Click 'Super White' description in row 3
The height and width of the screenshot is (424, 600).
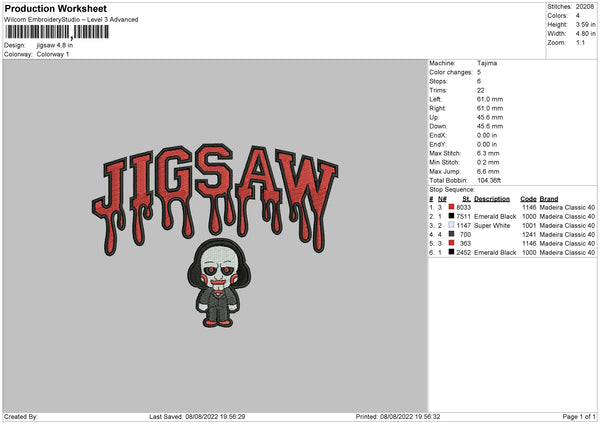click(492, 225)
